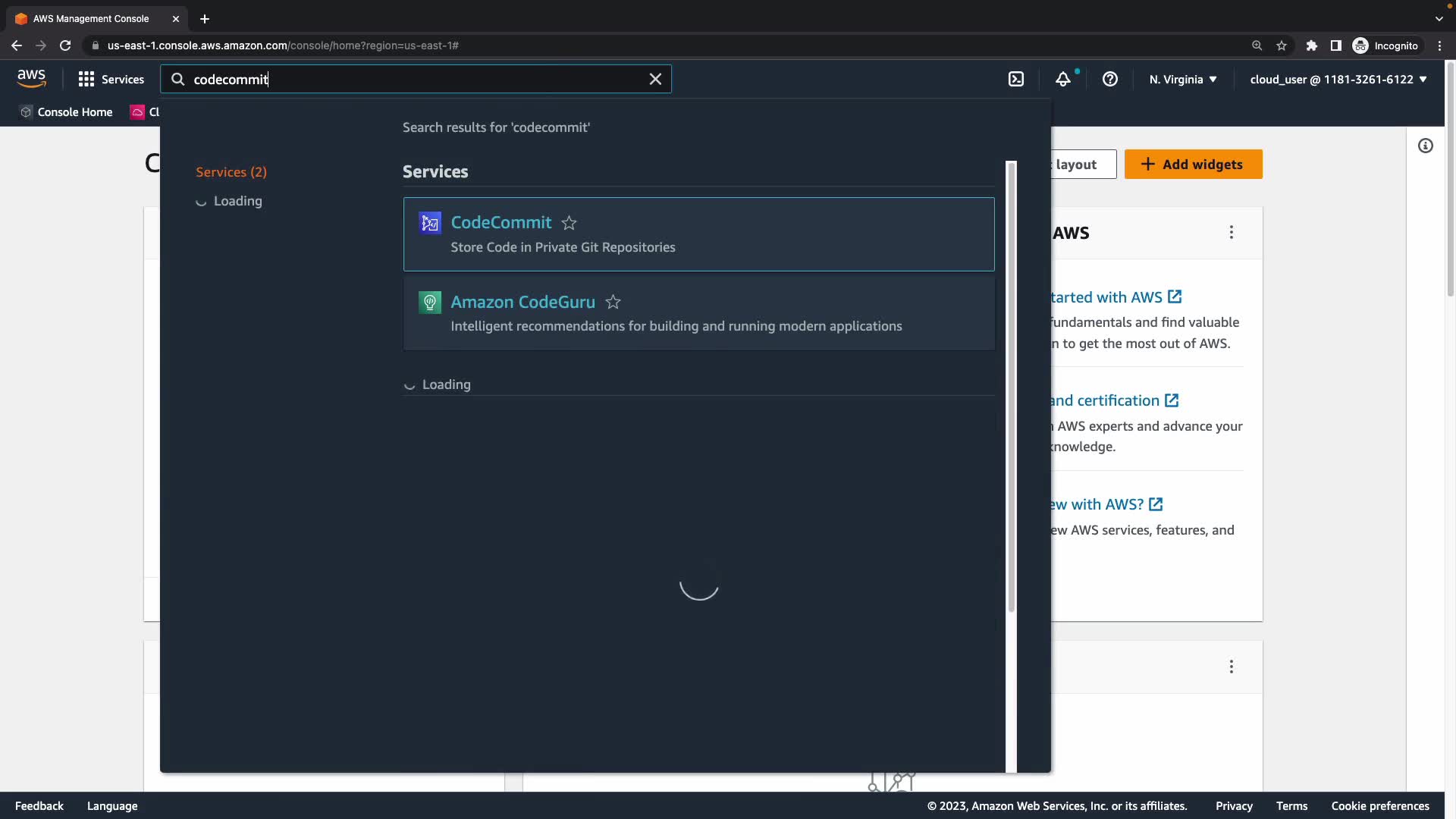Bookmark this page with the star
The image size is (1456, 819).
[1282, 45]
